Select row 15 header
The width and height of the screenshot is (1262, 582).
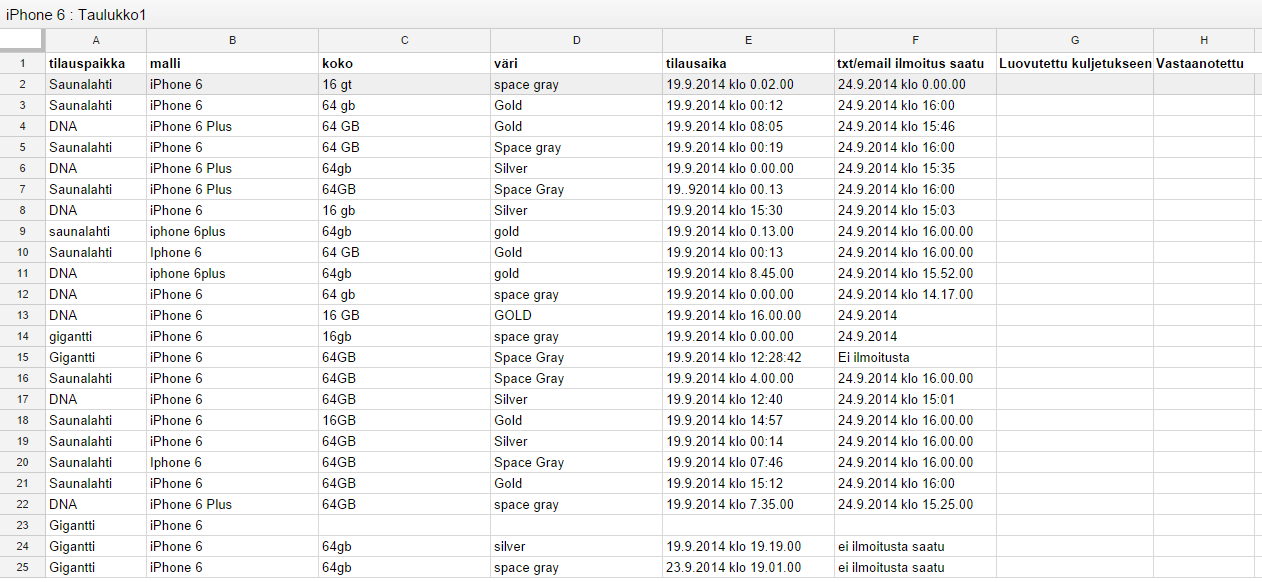pos(22,357)
